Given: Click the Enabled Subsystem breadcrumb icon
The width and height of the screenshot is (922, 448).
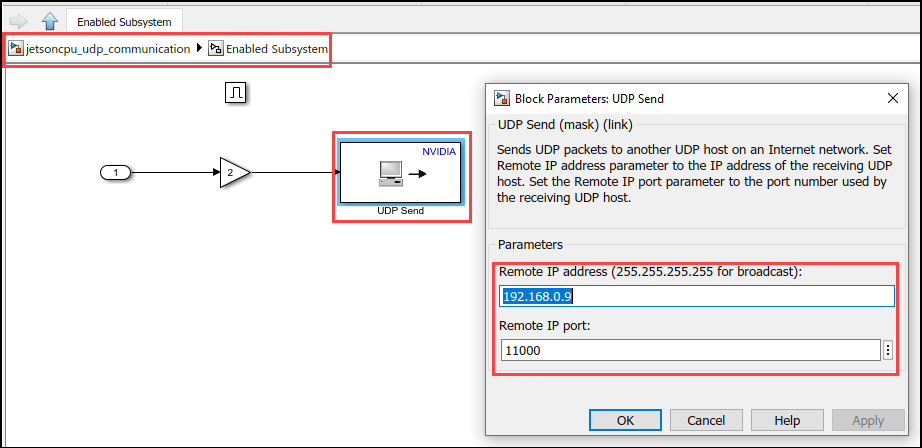Looking at the screenshot, I should click(216, 48).
